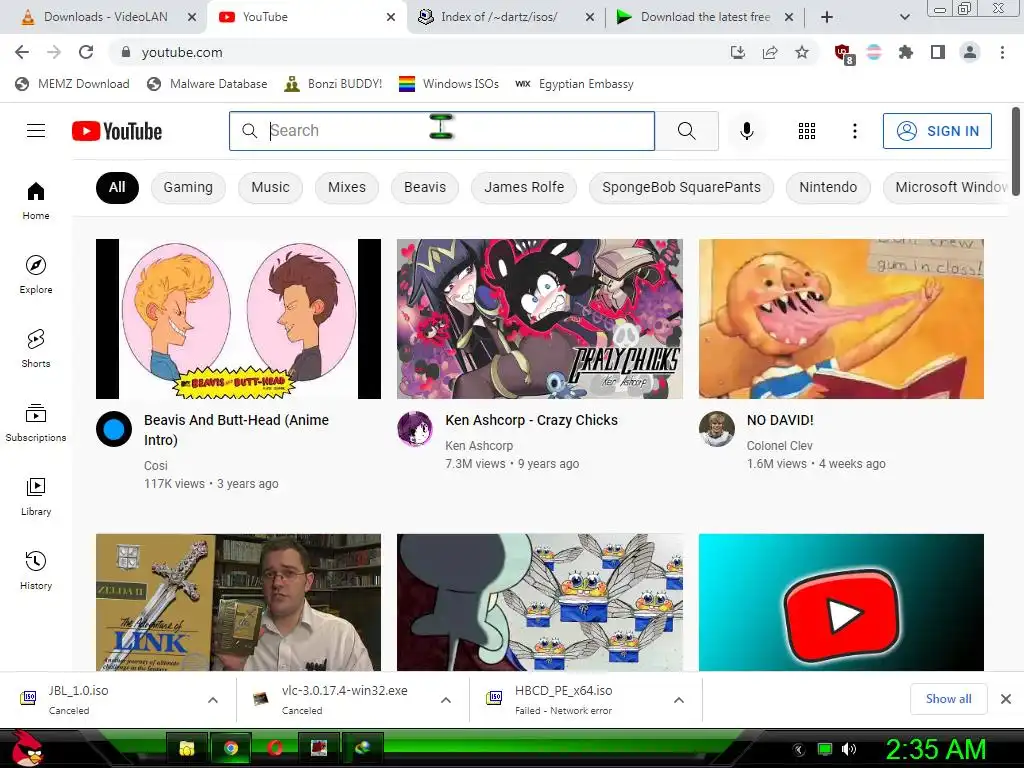
Task: Open the YouTube hamburger guide menu
Action: [x=36, y=131]
